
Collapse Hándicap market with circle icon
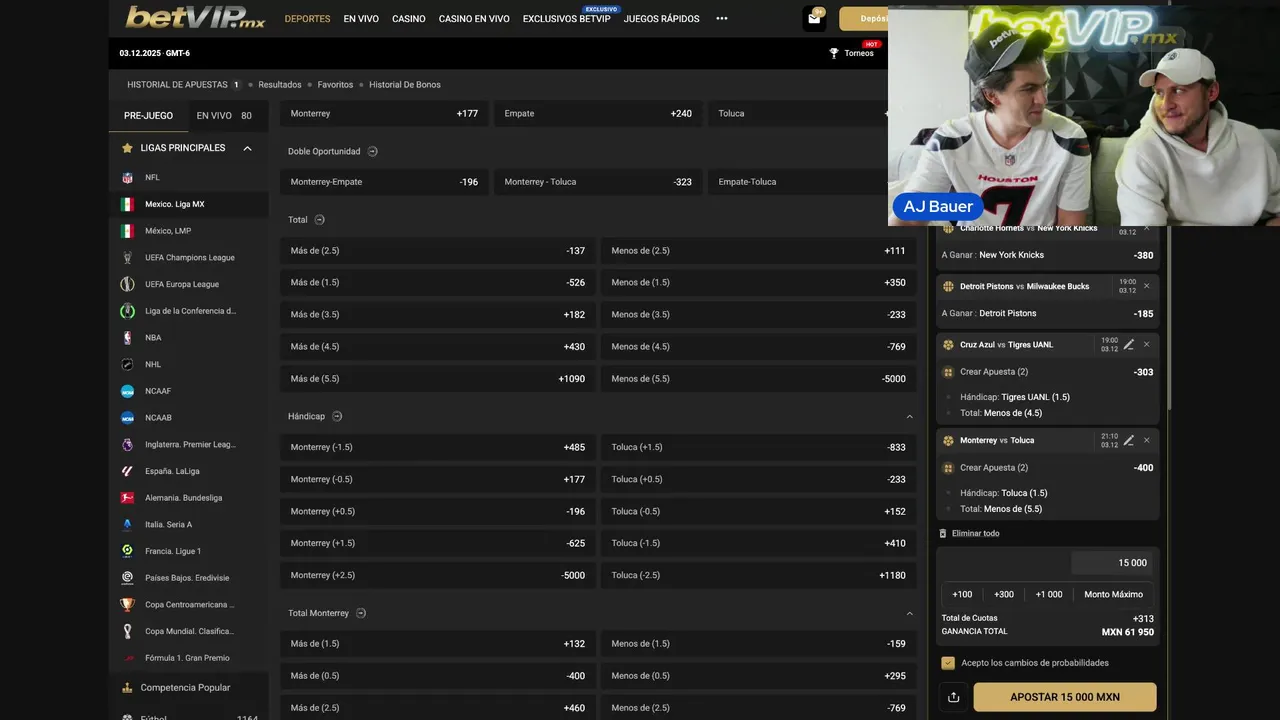click(x=337, y=416)
